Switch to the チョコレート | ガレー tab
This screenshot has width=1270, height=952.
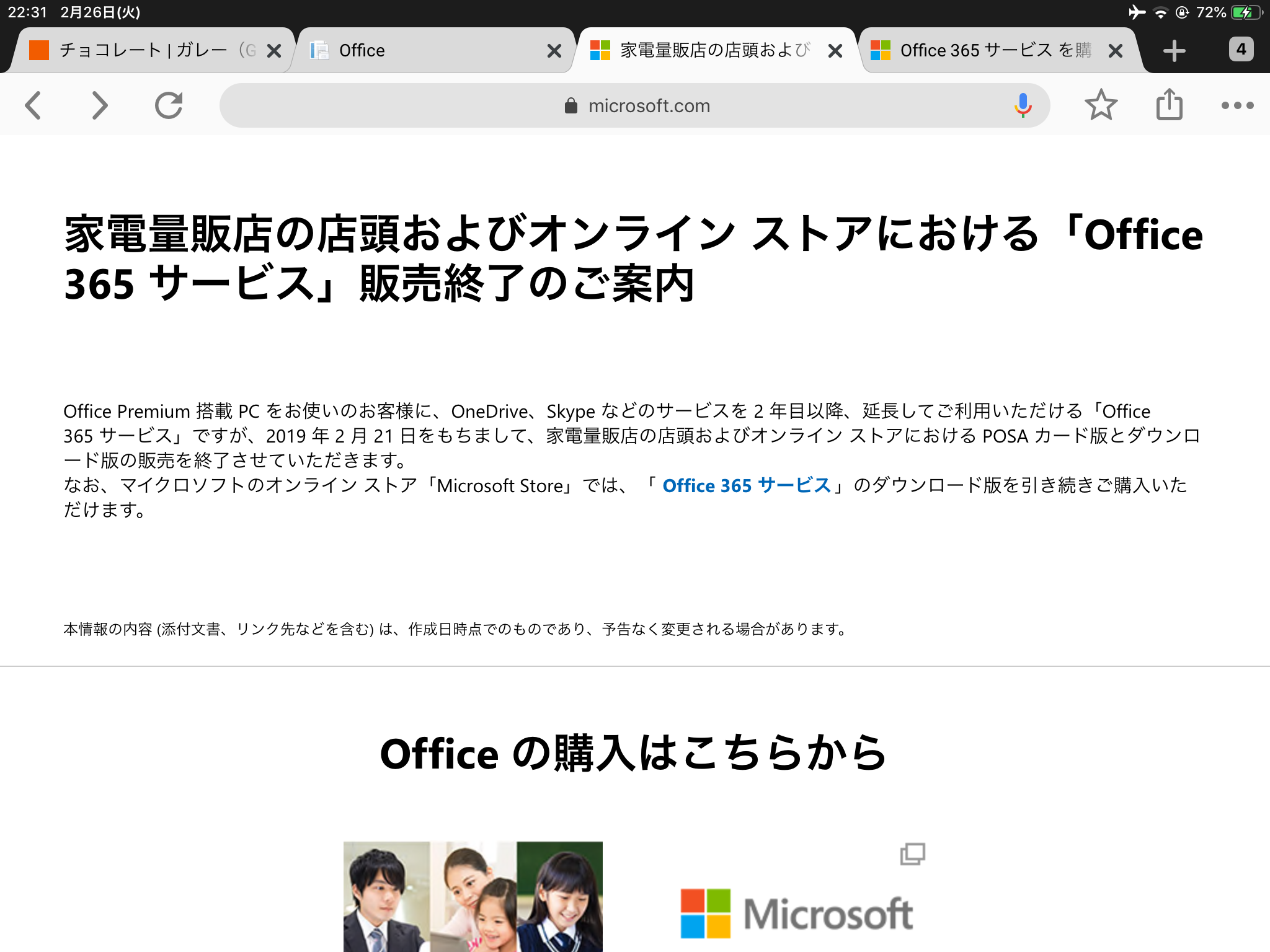pyautogui.click(x=143, y=51)
